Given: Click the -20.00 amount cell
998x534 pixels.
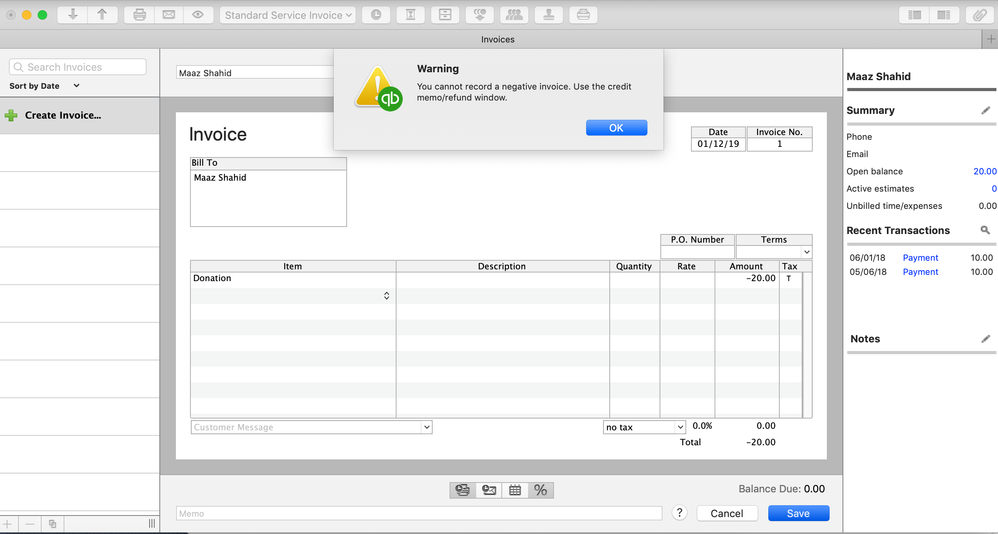Looking at the screenshot, I should [747, 279].
